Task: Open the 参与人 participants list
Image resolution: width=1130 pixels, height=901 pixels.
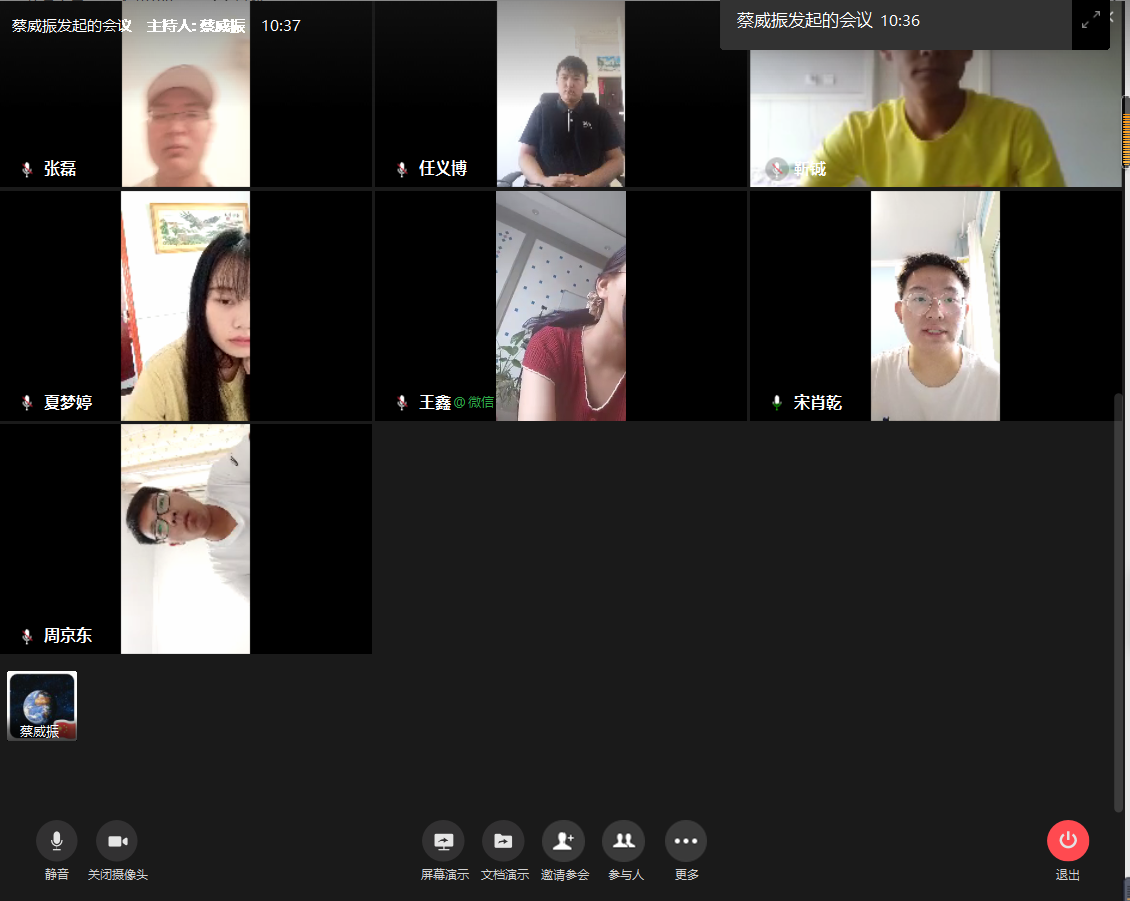Action: pyautogui.click(x=625, y=841)
